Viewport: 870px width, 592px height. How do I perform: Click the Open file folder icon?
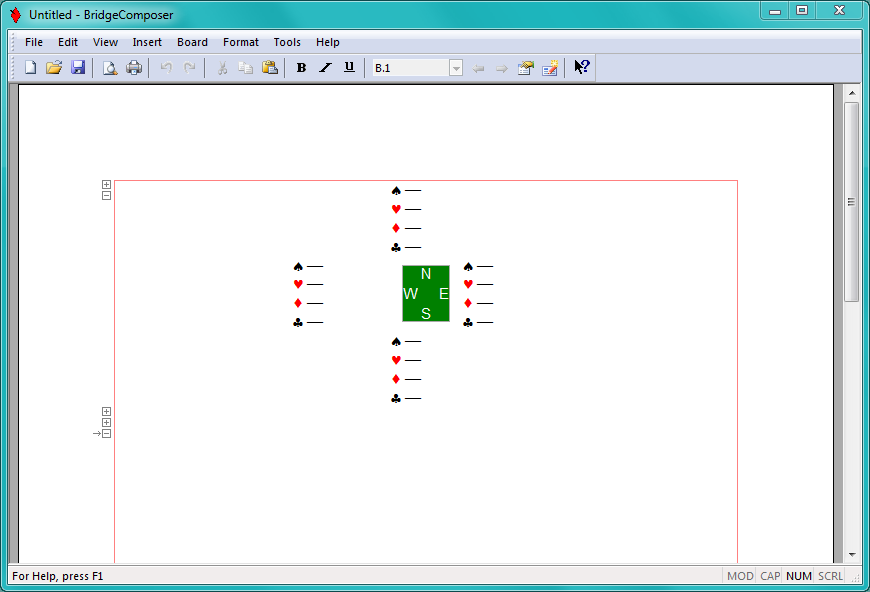click(x=54, y=68)
